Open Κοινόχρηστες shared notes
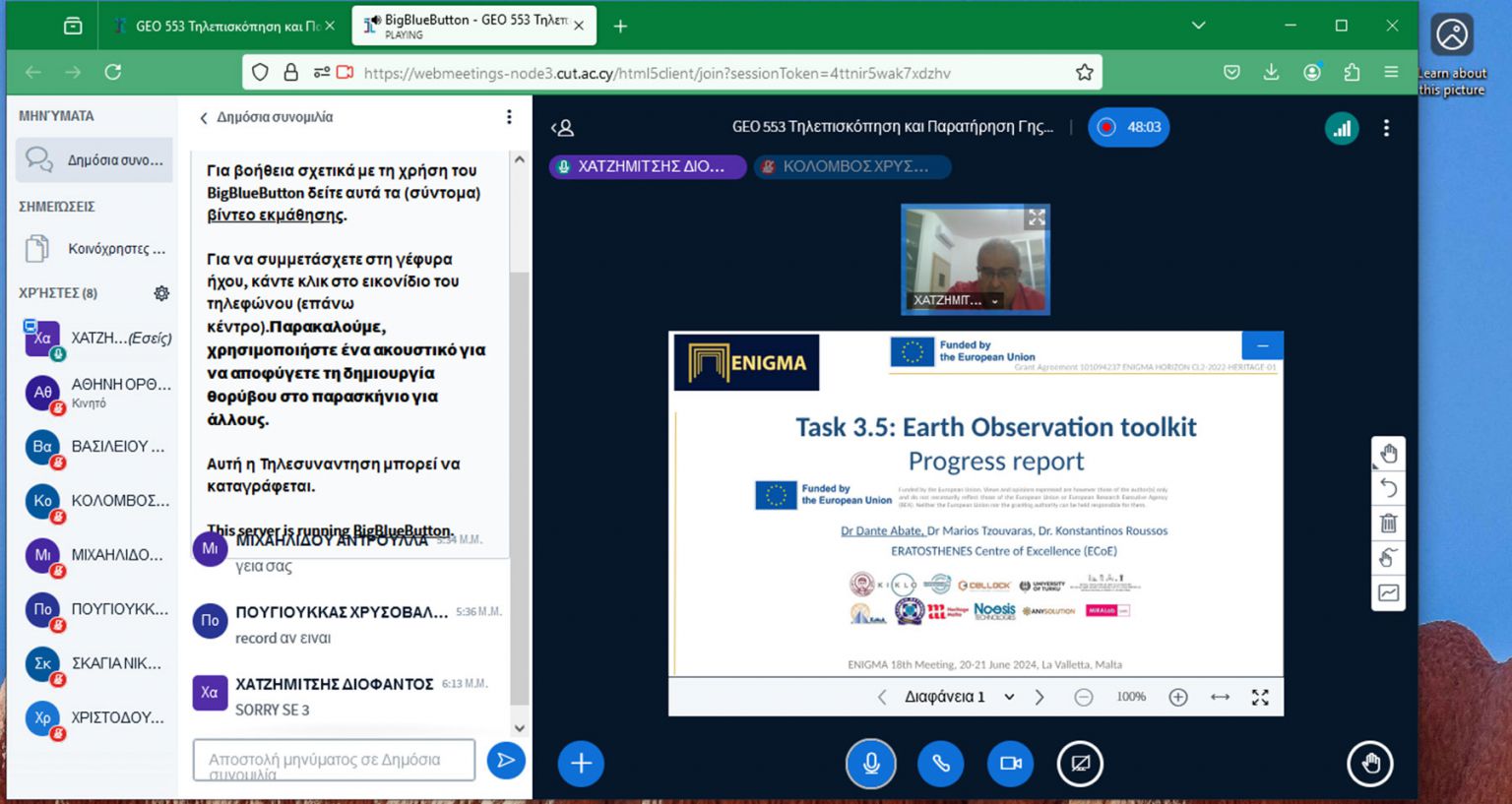The height and width of the screenshot is (804, 1512). 94,249
